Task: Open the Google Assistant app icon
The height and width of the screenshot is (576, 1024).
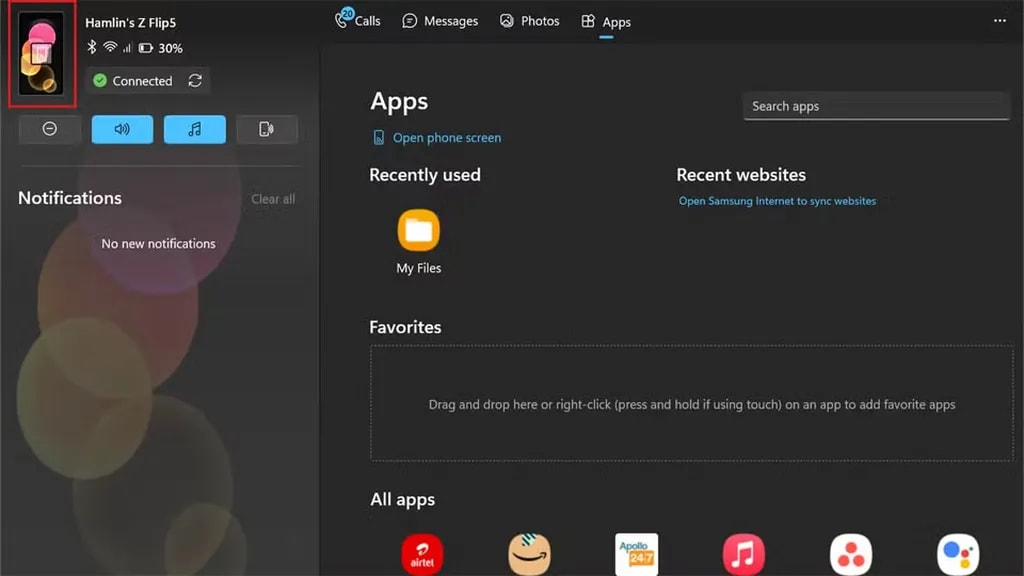Action: [x=957, y=552]
